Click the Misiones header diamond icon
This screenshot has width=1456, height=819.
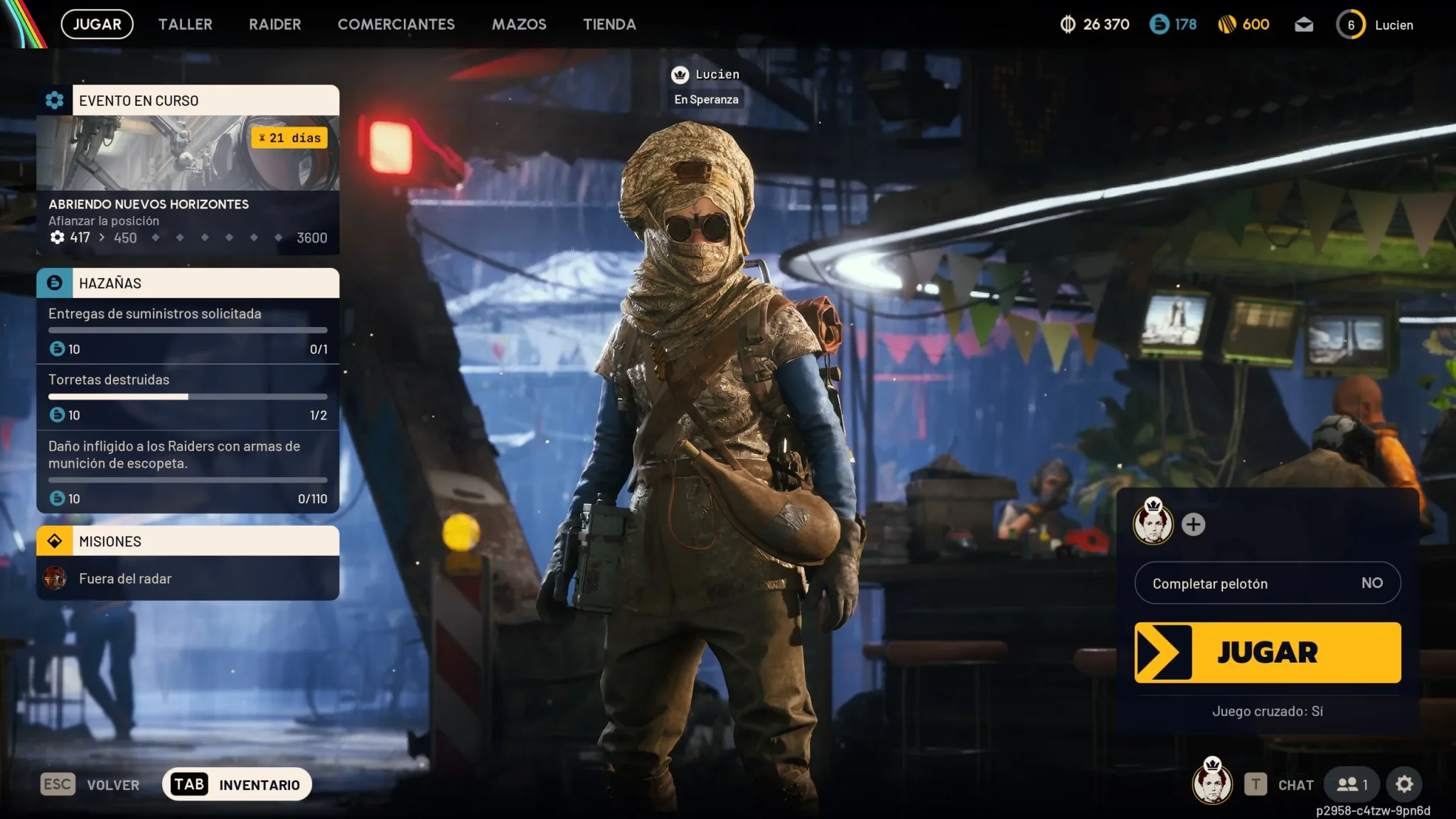[x=55, y=541]
